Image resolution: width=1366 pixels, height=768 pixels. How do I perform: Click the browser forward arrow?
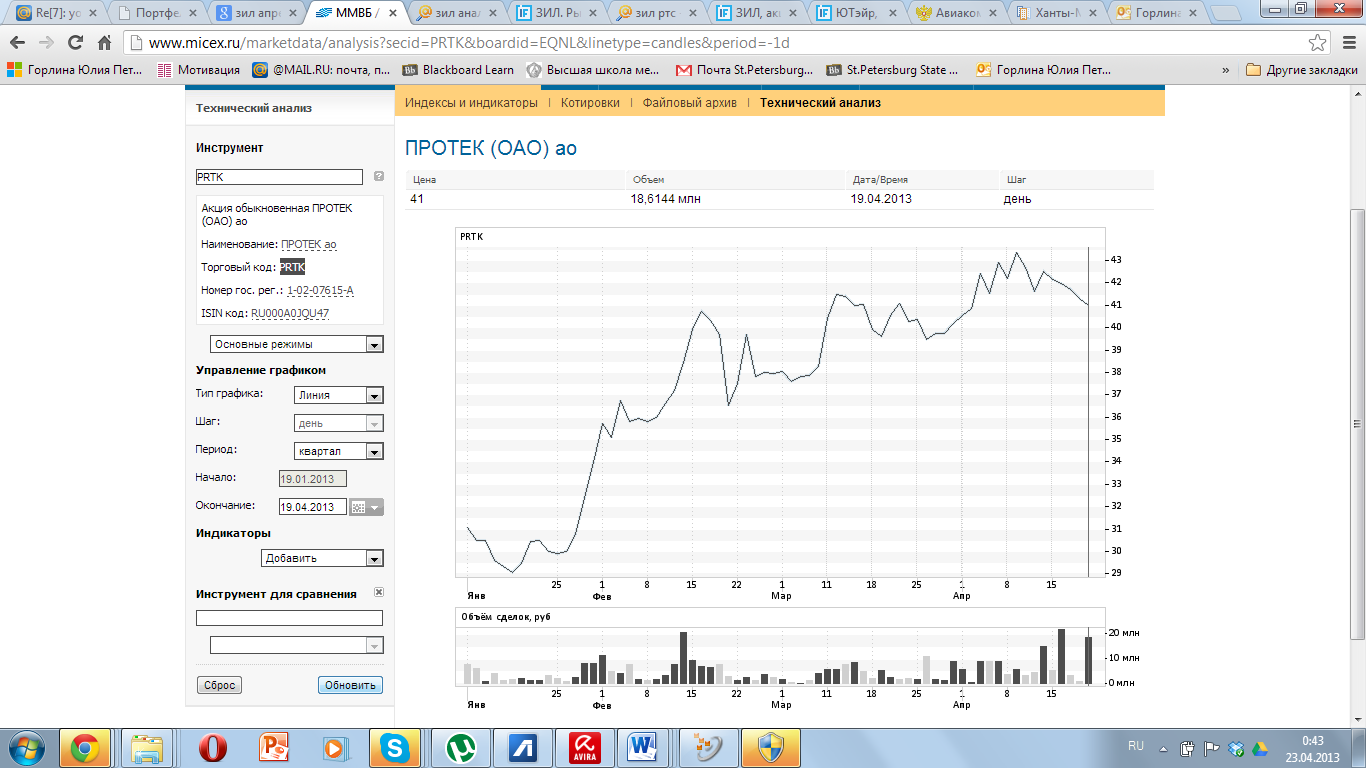46,43
